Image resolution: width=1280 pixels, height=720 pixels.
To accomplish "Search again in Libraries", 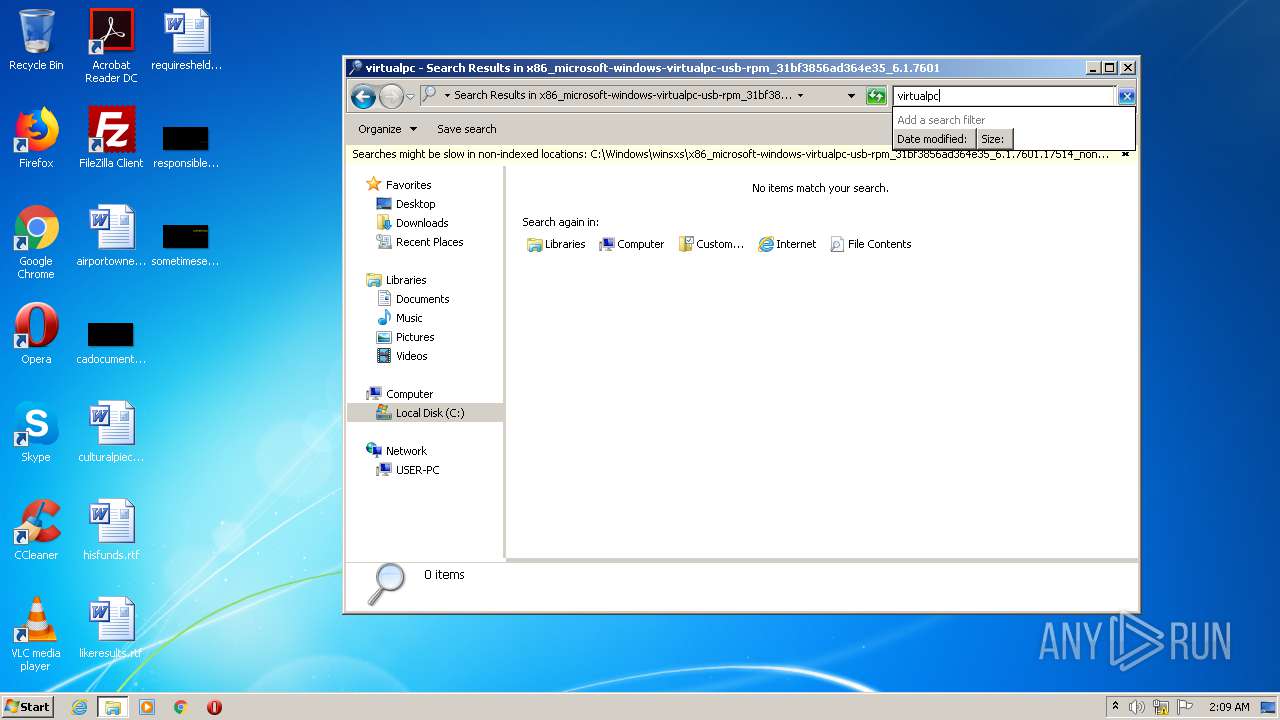I will click(556, 244).
